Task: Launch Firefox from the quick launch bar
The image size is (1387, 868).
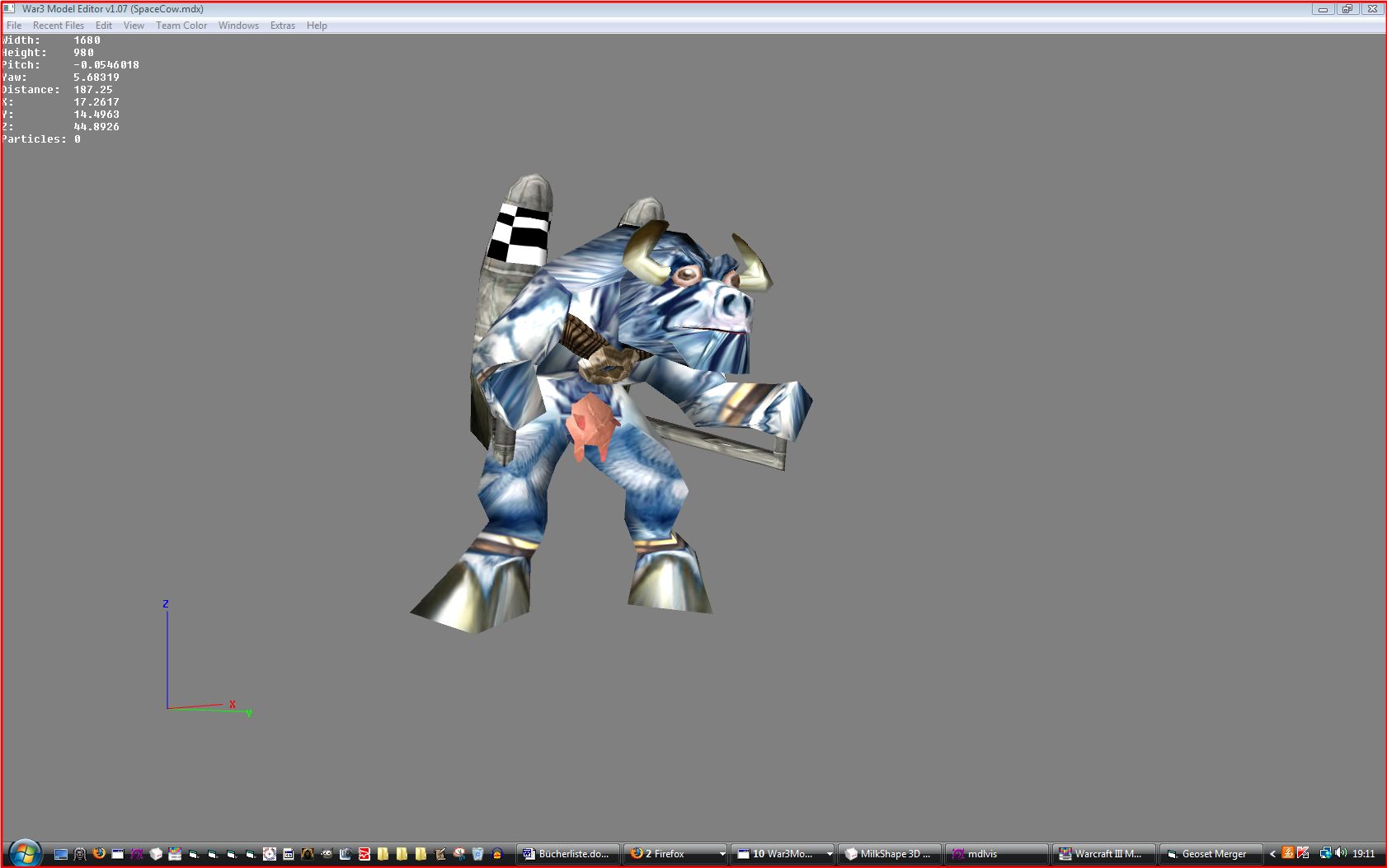Action: tap(99, 853)
